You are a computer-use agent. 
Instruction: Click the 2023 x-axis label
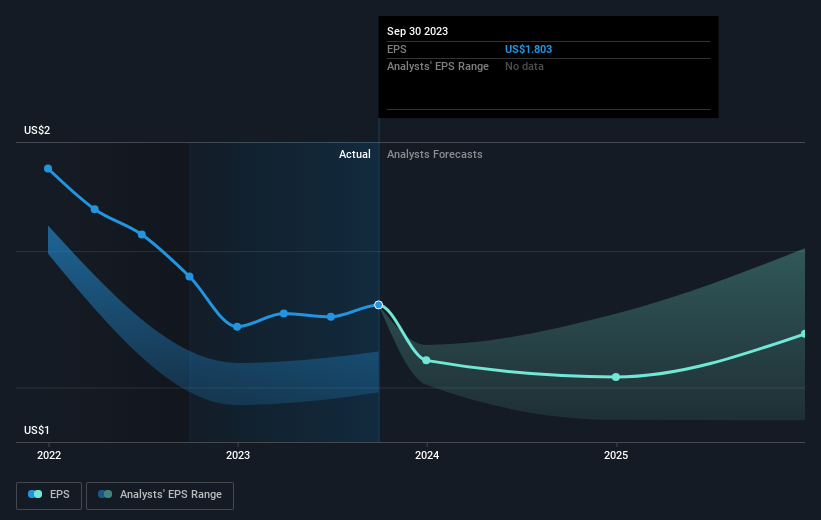(x=238, y=455)
